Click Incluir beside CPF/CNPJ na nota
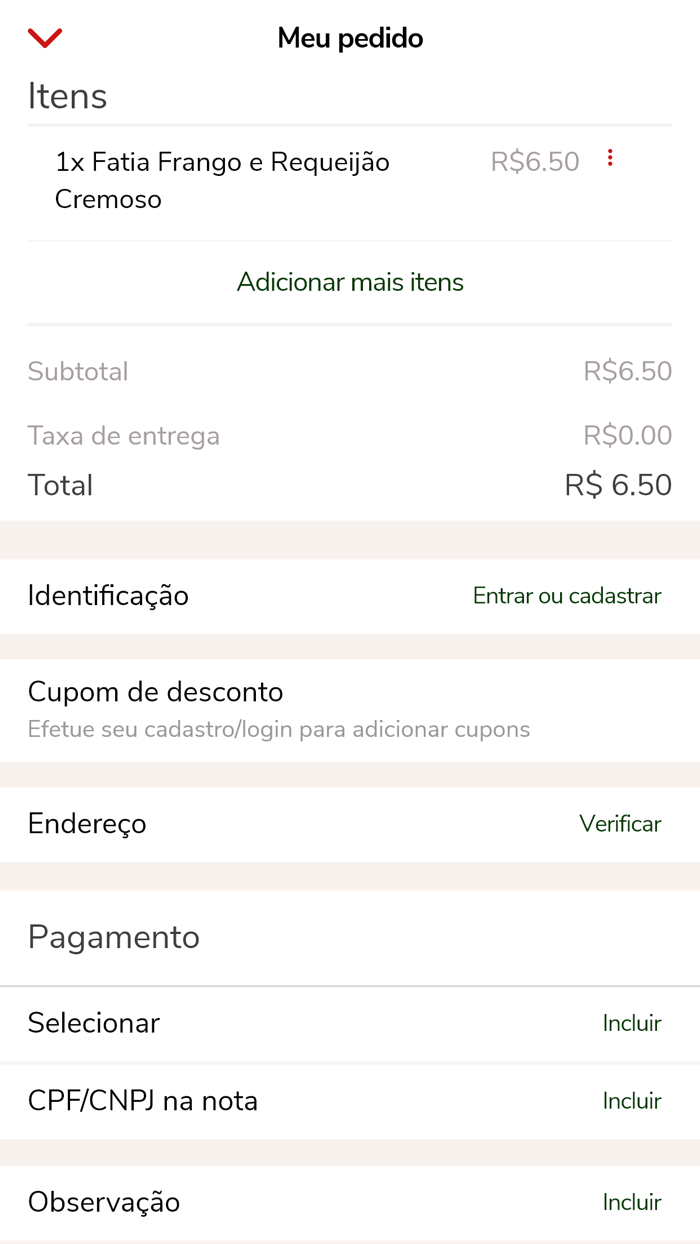 coord(631,1101)
